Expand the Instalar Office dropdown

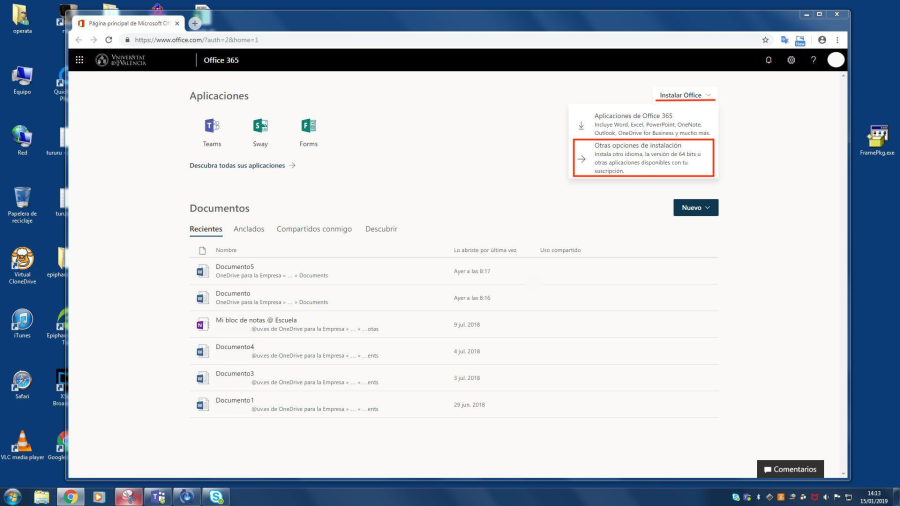[x=685, y=95]
